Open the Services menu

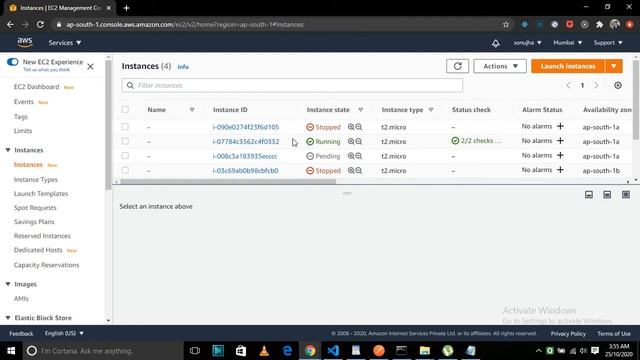[x=64, y=42]
